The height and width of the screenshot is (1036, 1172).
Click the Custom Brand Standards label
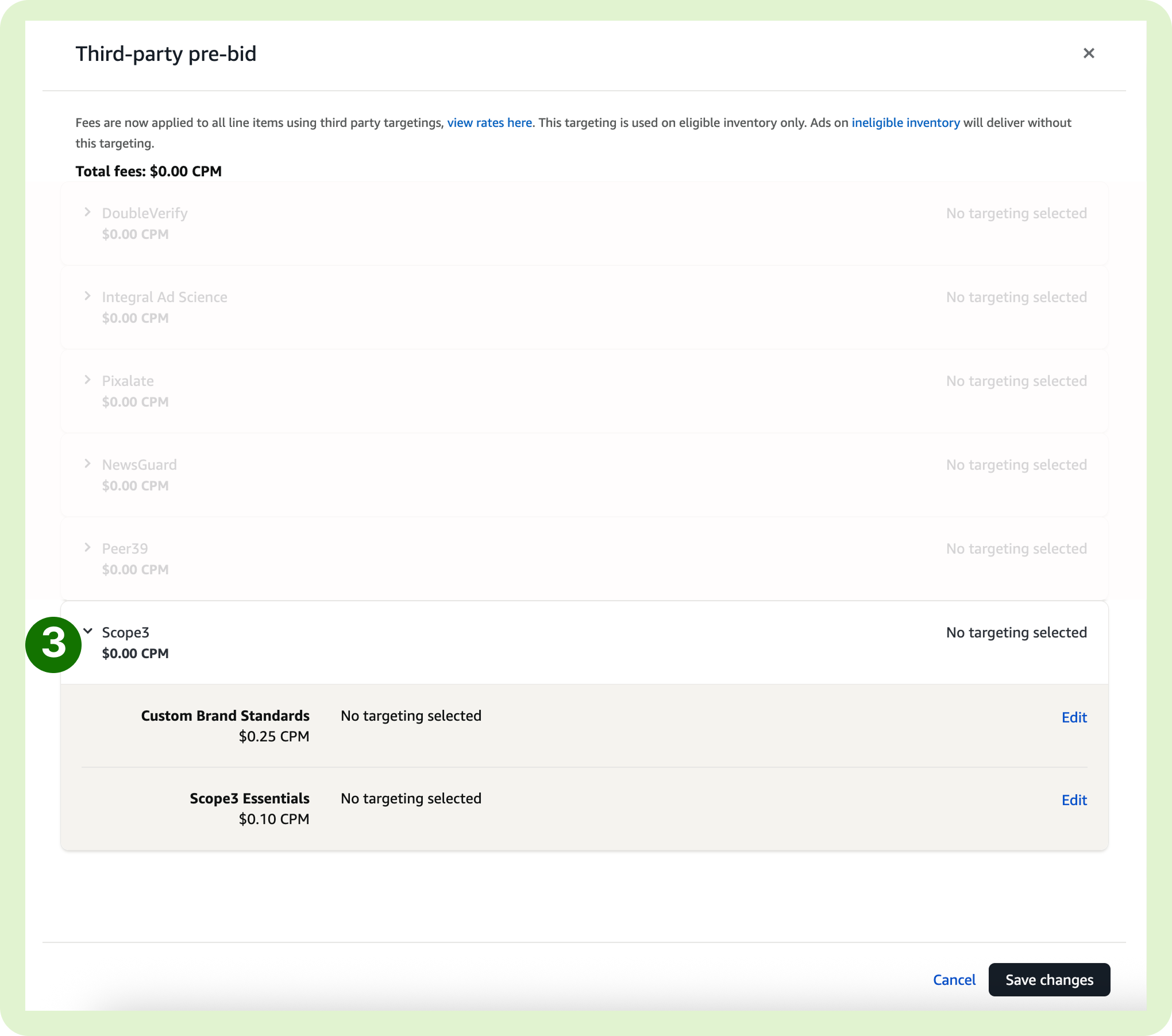pos(225,716)
